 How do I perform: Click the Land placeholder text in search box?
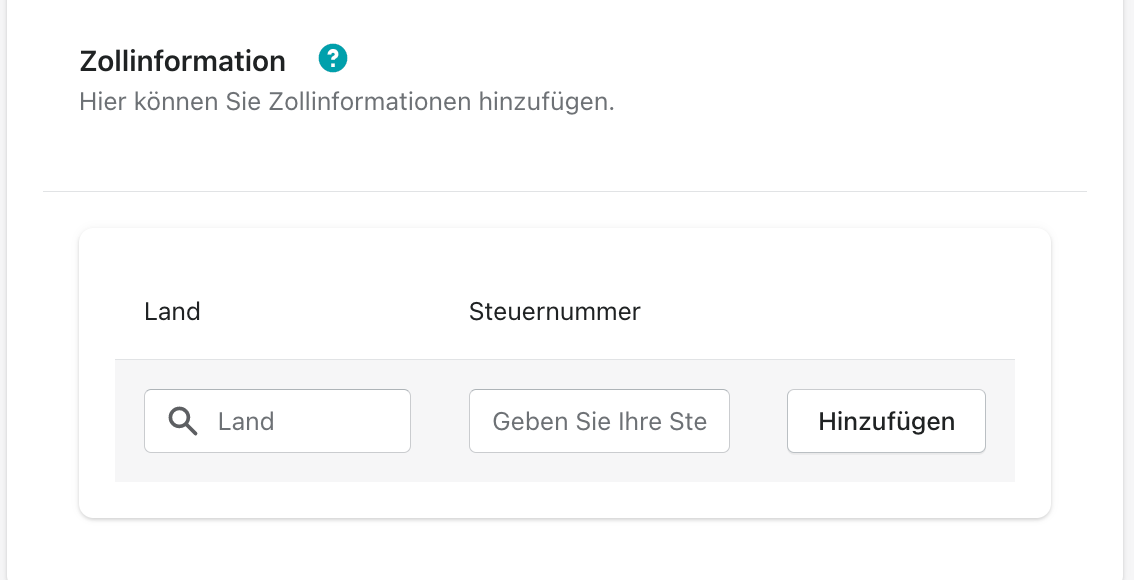click(x=246, y=421)
